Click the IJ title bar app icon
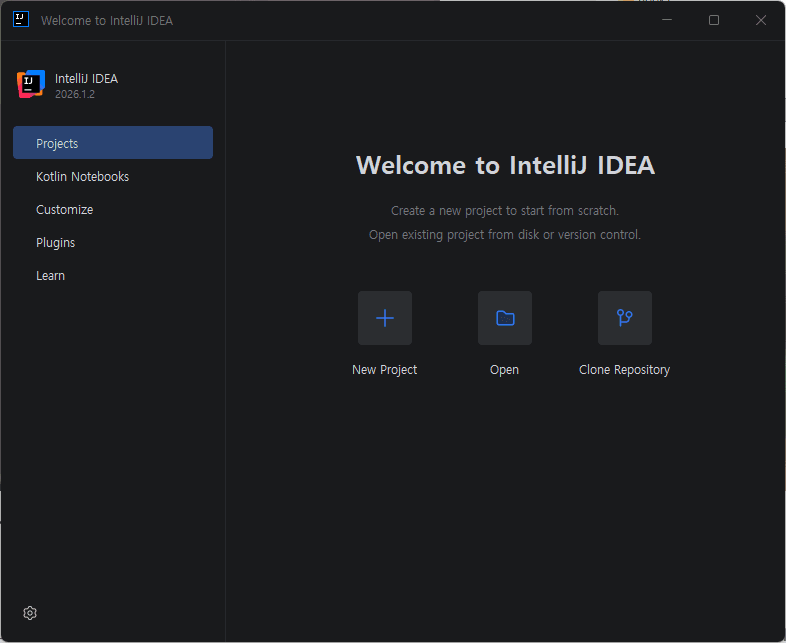This screenshot has height=643, width=786. [x=21, y=19]
